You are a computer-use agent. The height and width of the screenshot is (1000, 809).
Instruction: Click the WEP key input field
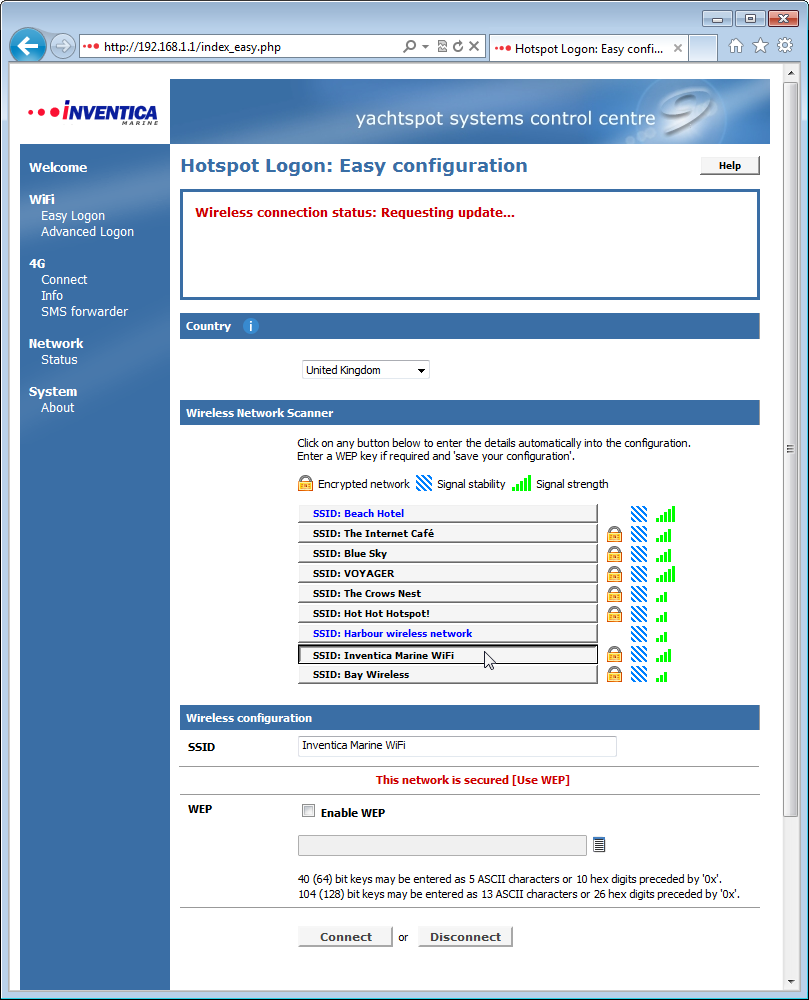pyautogui.click(x=442, y=845)
